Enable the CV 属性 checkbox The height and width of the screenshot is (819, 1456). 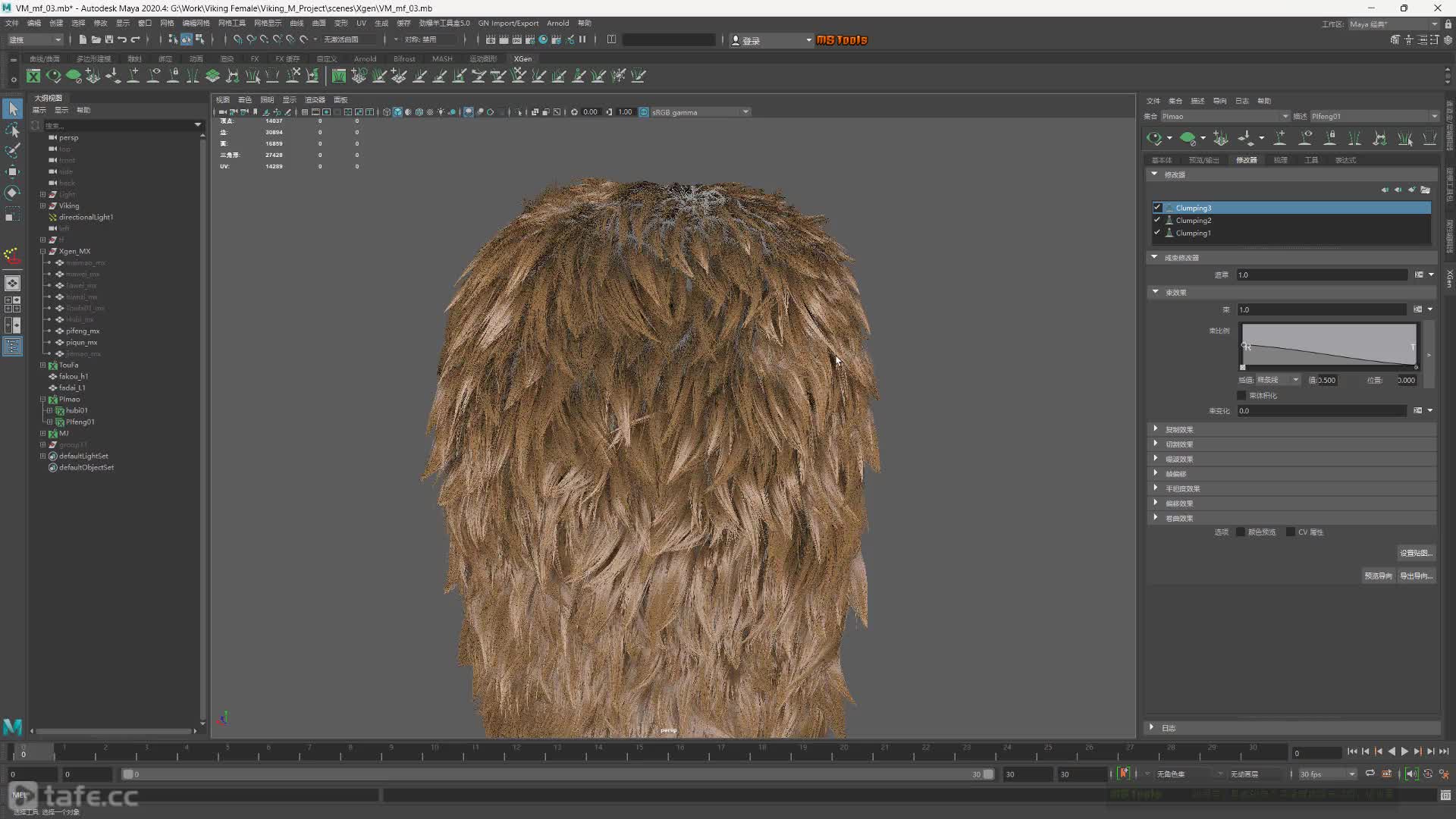click(1291, 532)
